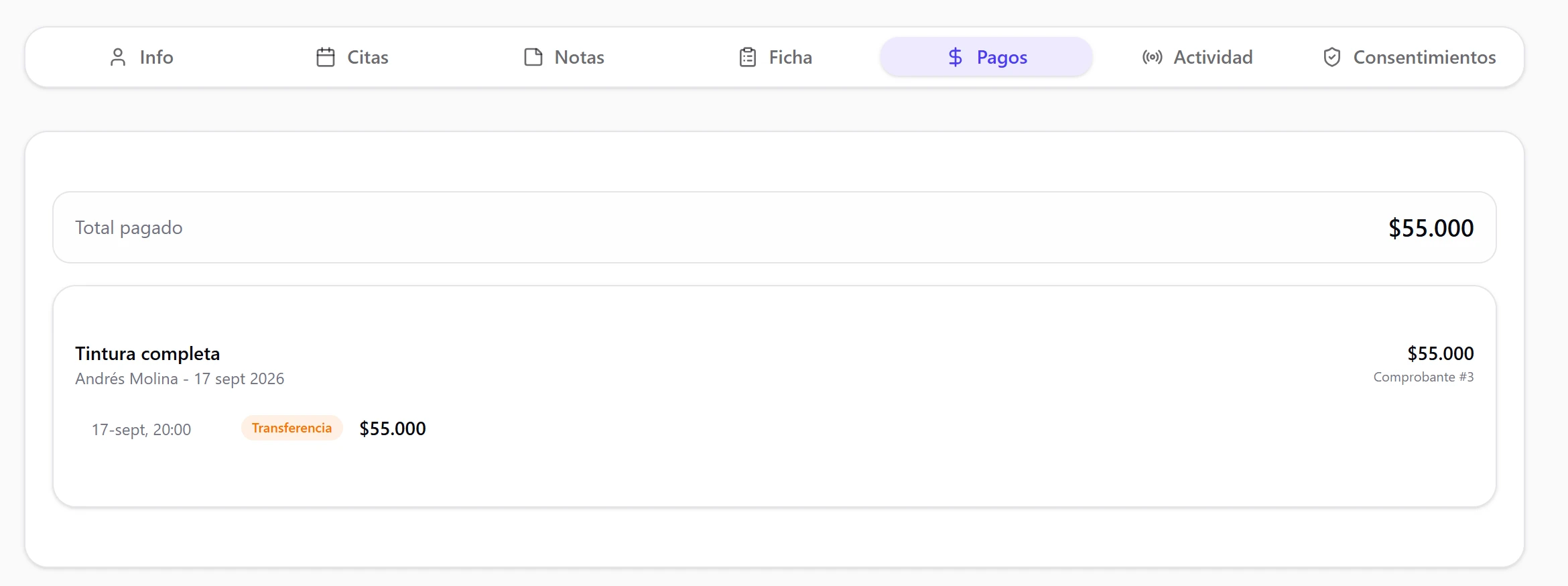The height and width of the screenshot is (586, 1568).
Task: Click the note icon on the Notas tab
Action: 533,57
